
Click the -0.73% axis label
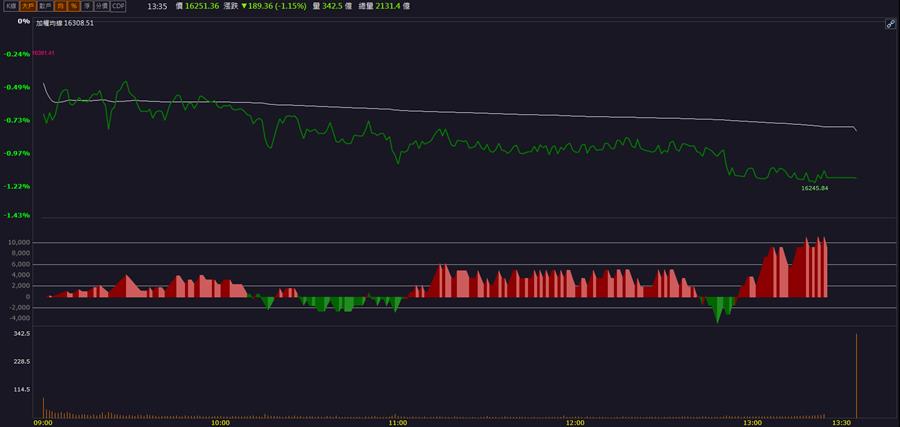(x=17, y=120)
